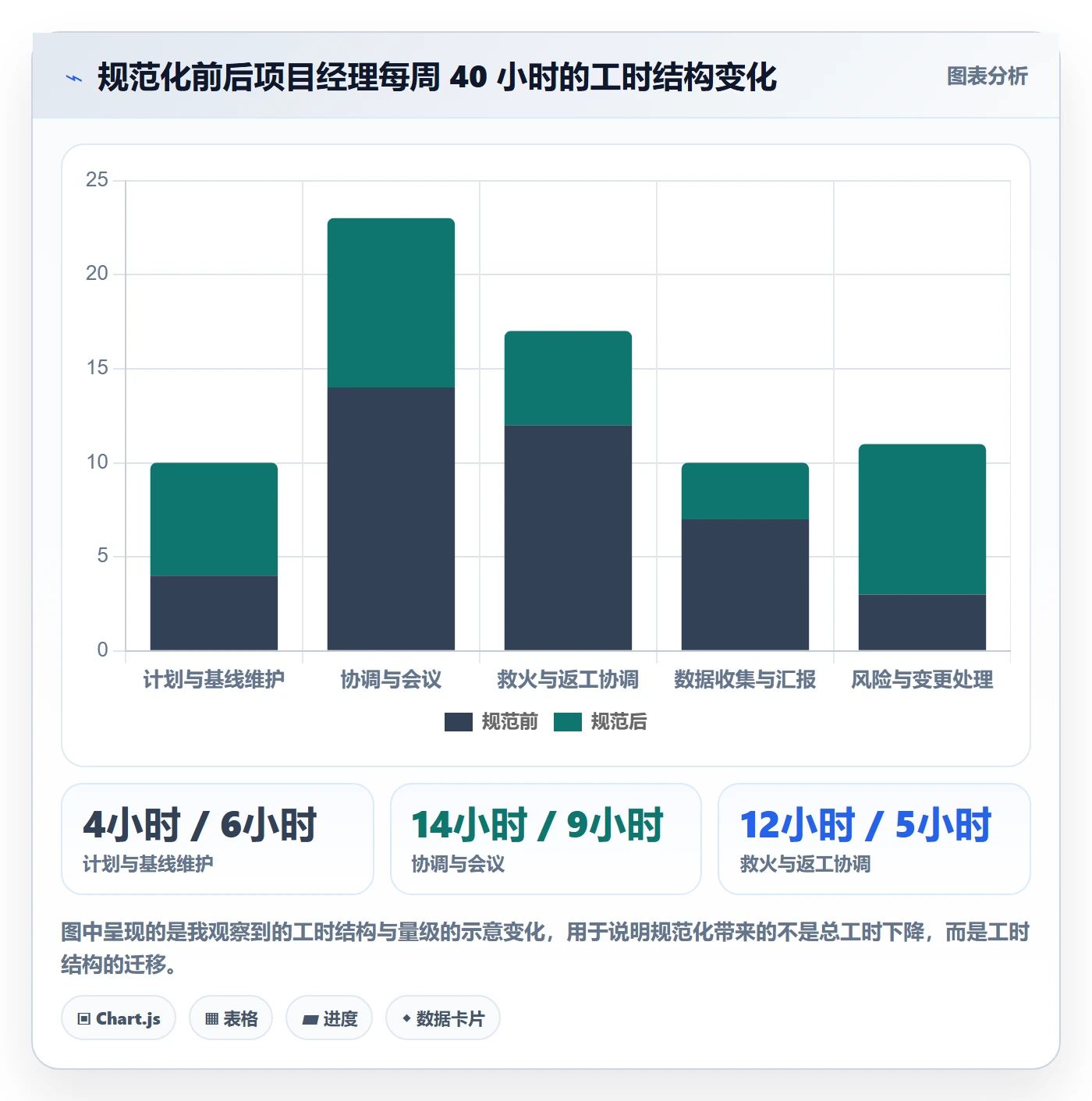This screenshot has height=1101, width=1092.
Task: Click the x-axis label 风险与变更处理
Action: coord(922,679)
